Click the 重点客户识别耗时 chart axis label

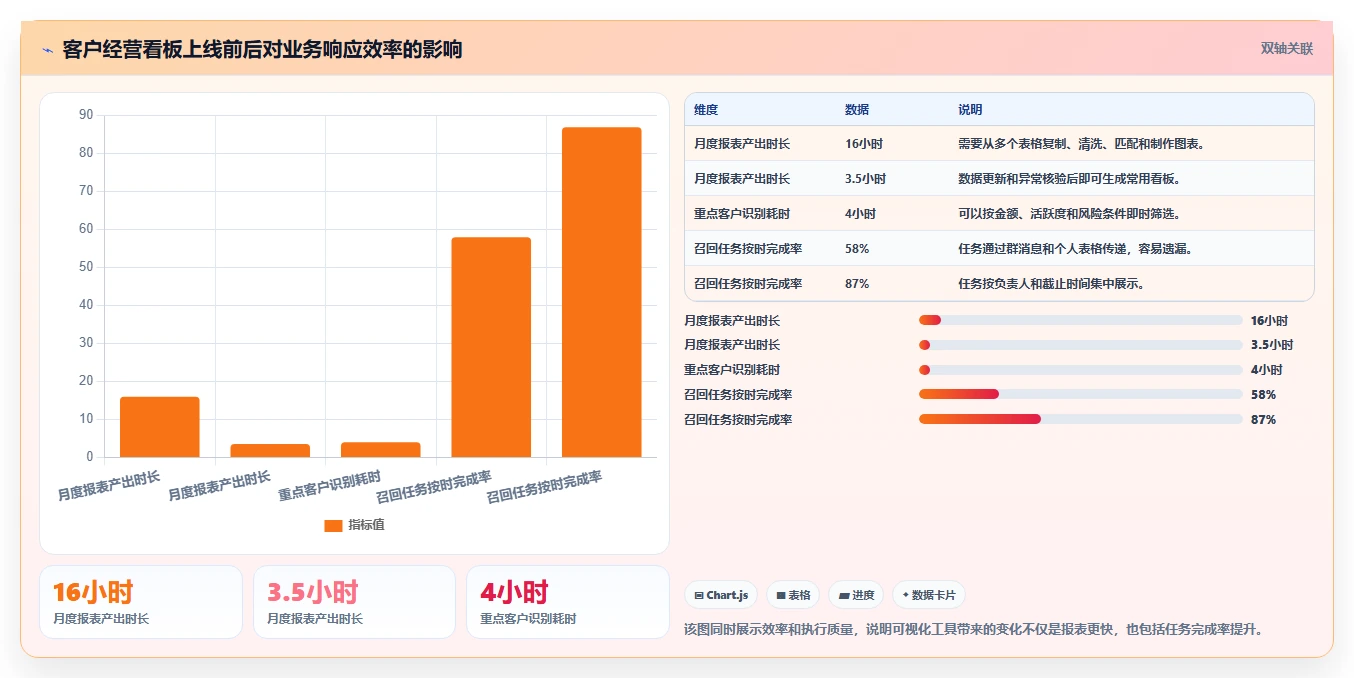tap(330, 485)
